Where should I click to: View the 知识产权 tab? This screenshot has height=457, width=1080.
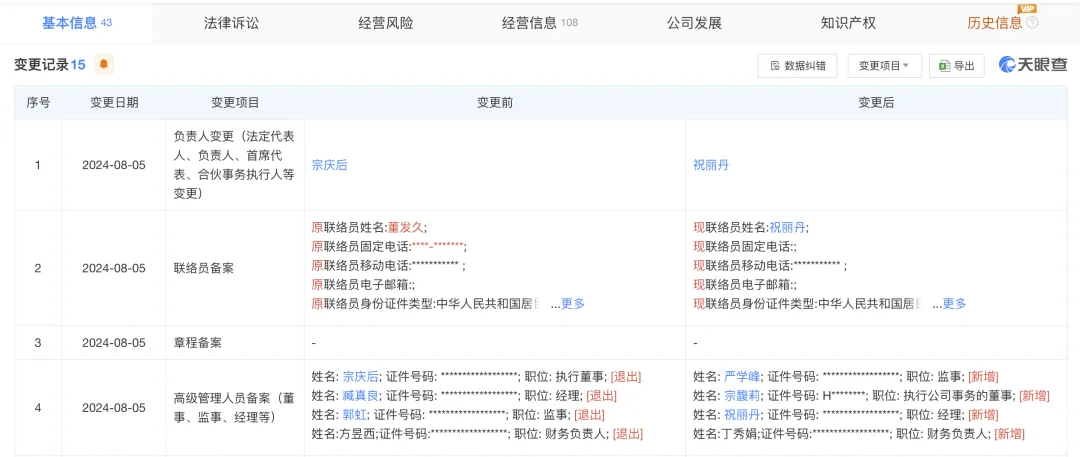point(848,23)
